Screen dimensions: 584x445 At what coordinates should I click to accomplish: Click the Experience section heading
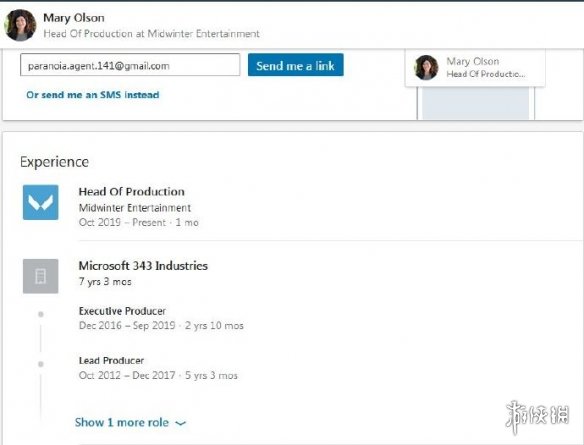tap(54, 162)
